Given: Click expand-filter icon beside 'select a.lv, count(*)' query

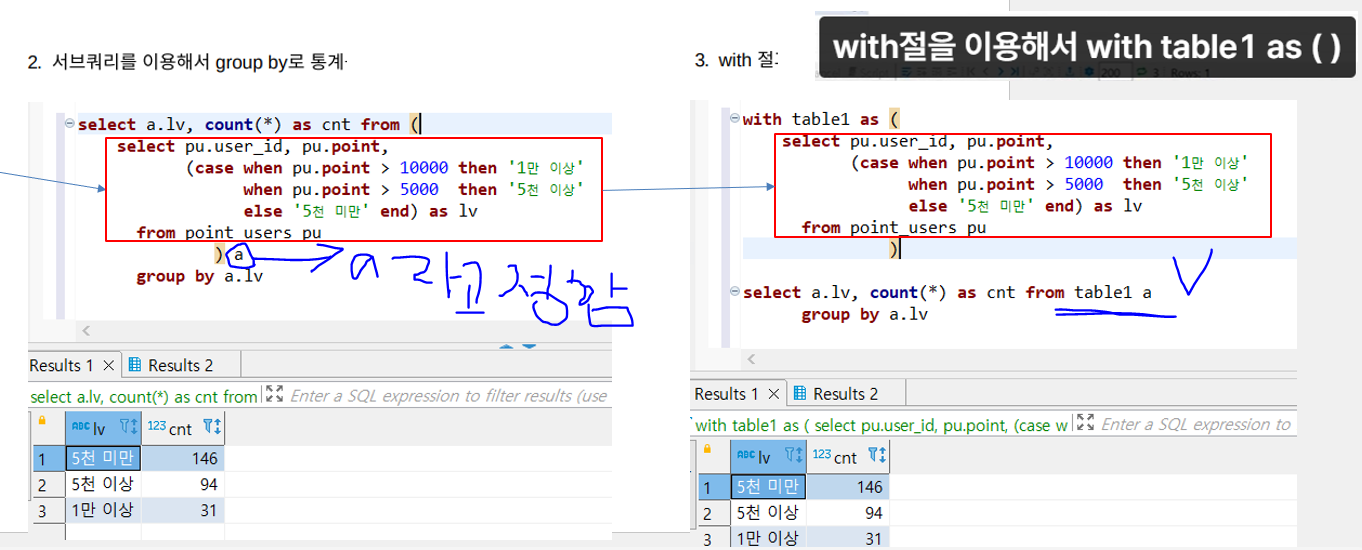Looking at the screenshot, I should click(275, 396).
